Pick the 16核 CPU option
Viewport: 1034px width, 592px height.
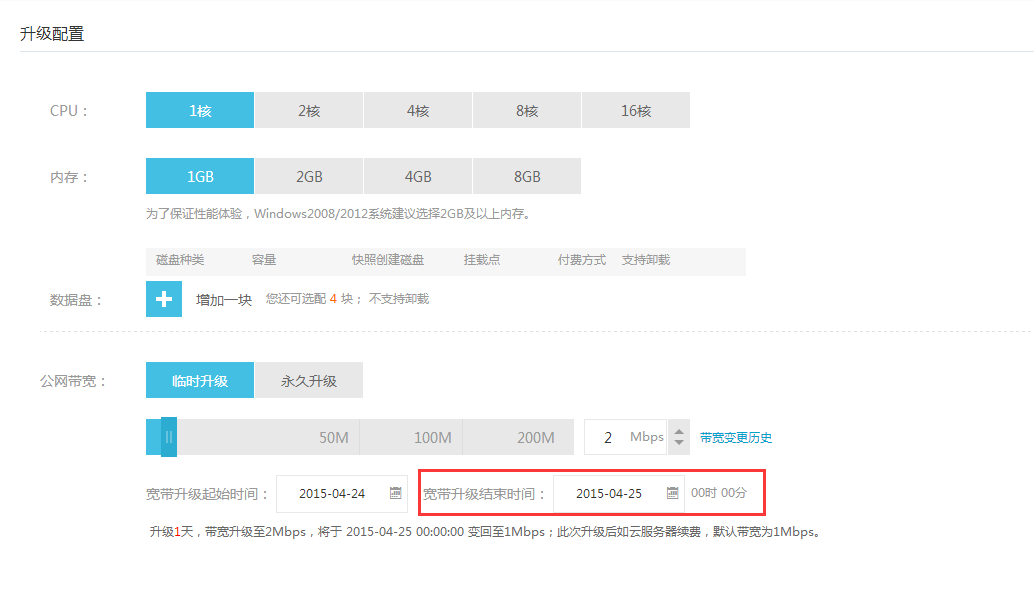(636, 110)
